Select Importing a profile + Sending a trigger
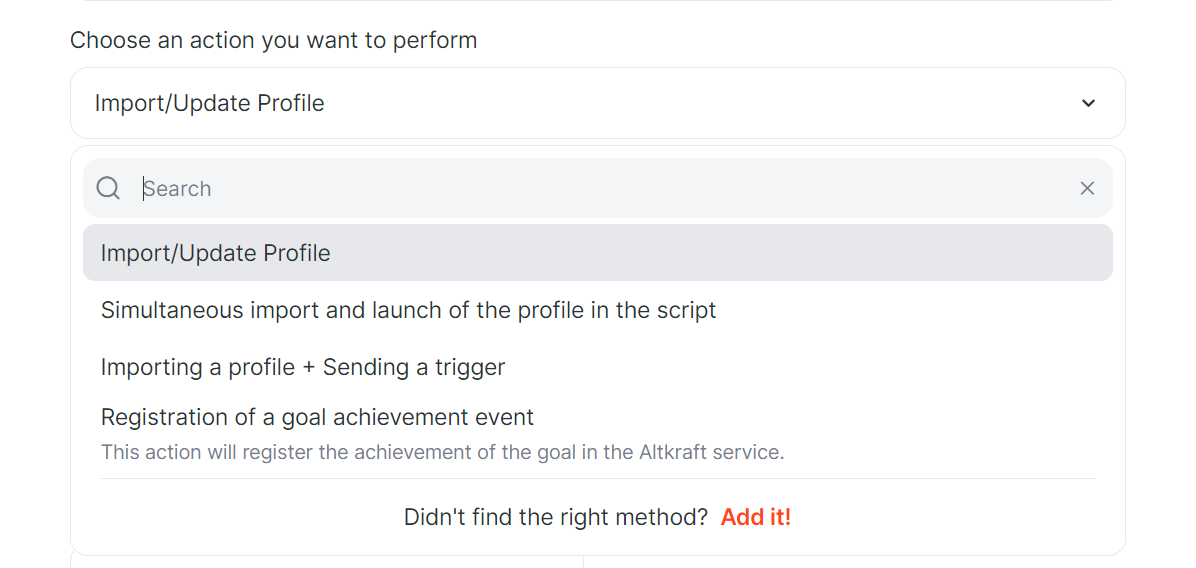The width and height of the screenshot is (1196, 568). click(x=597, y=367)
